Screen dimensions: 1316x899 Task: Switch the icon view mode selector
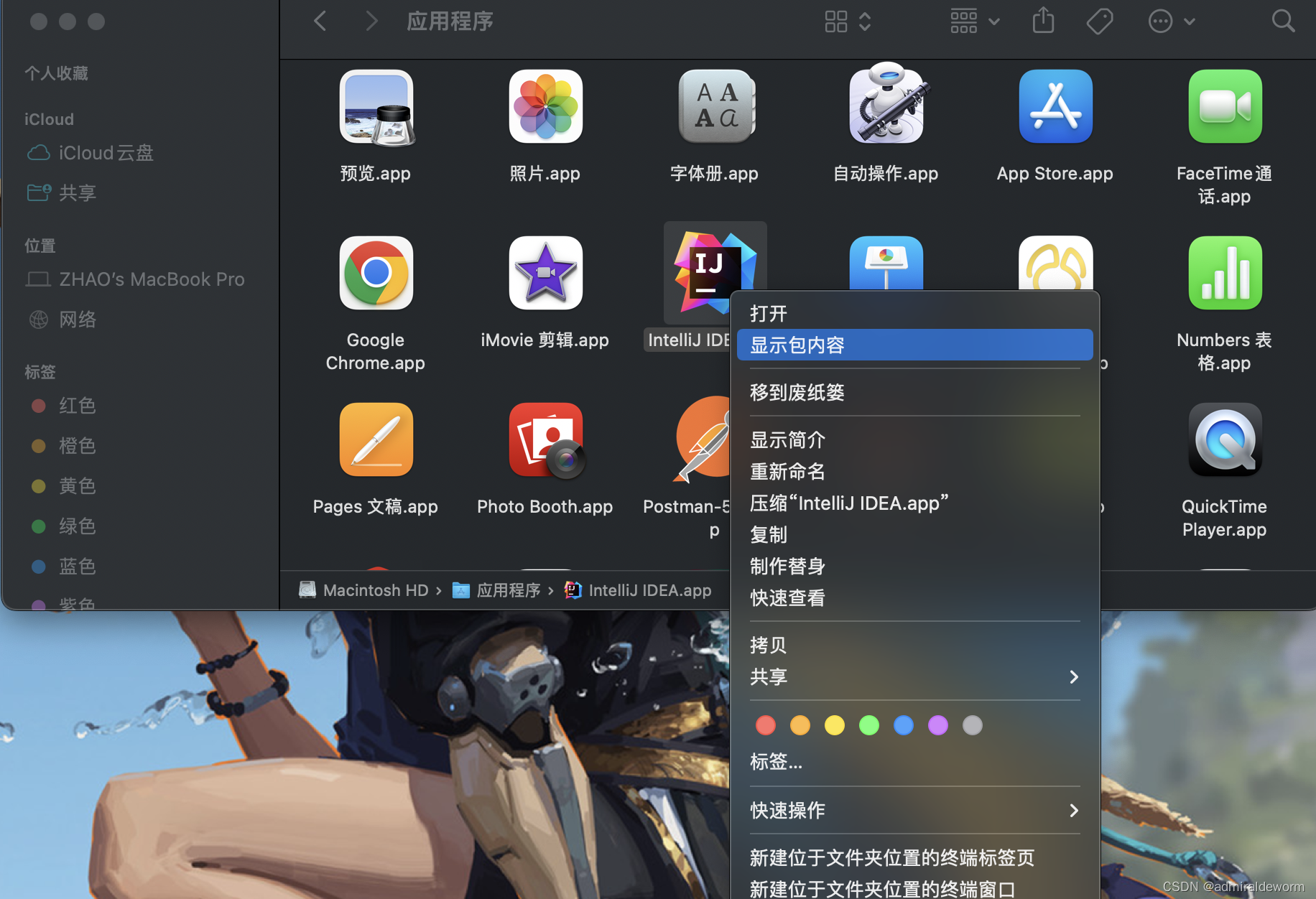coord(848,21)
